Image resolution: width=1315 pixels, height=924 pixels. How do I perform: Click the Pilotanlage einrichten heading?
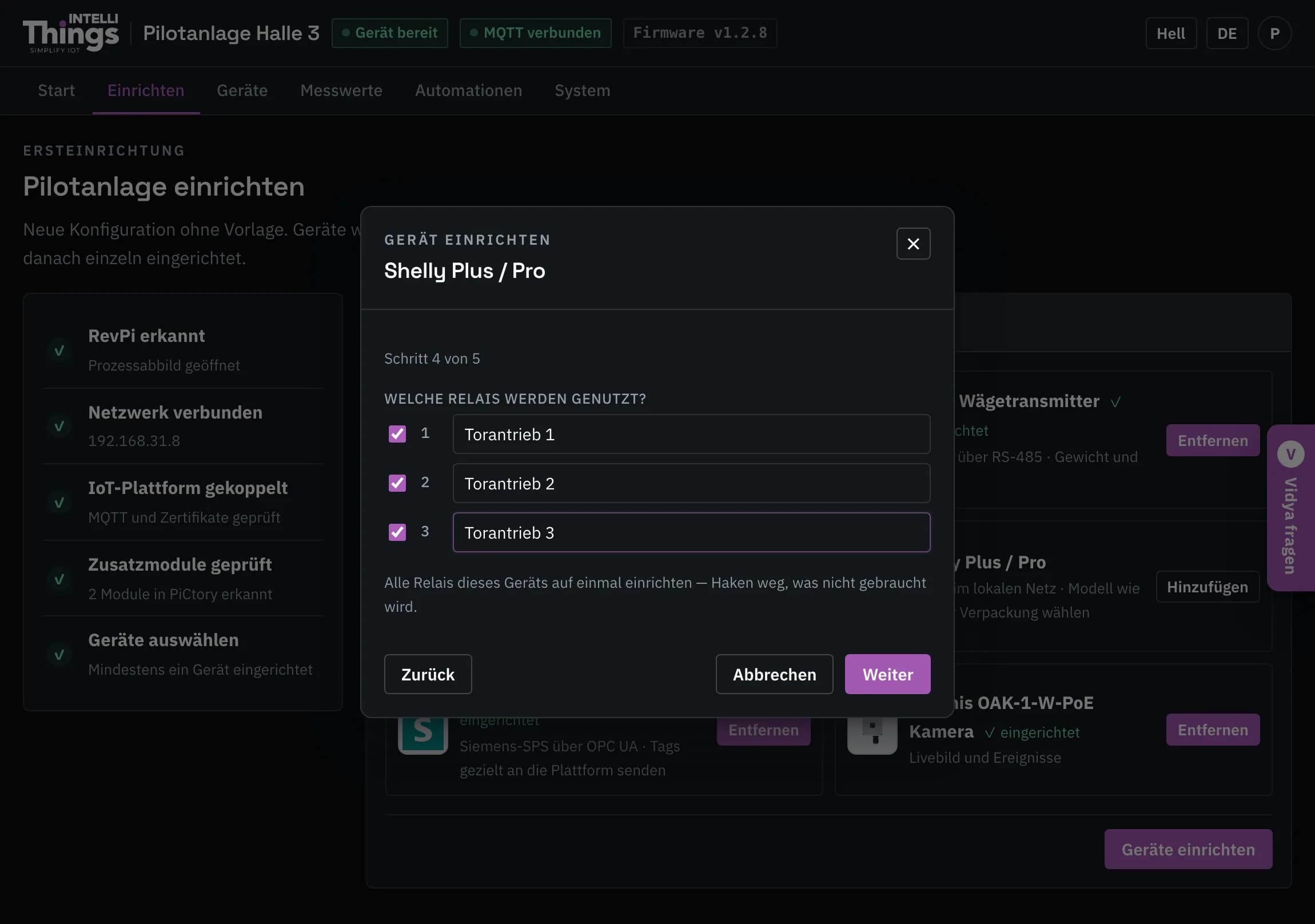point(164,187)
